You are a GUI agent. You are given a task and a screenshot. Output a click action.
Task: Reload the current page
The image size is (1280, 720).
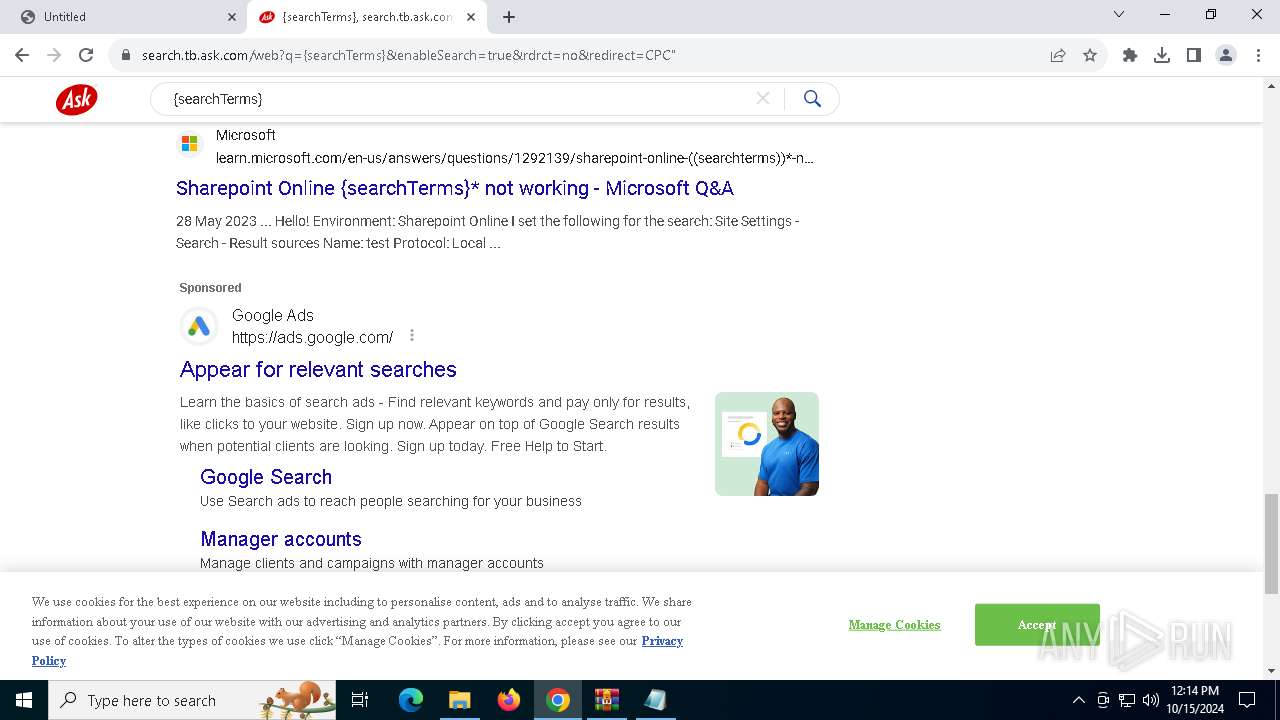[x=86, y=55]
